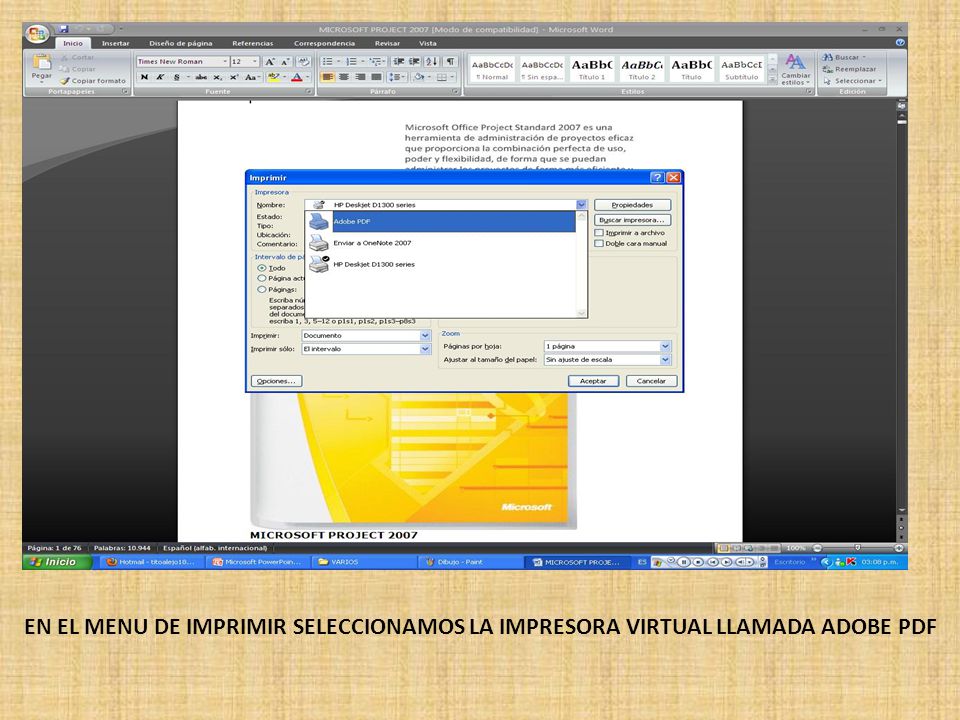Click the Opciones button
Screen dimensions: 960x720
pyautogui.click(x=276, y=381)
